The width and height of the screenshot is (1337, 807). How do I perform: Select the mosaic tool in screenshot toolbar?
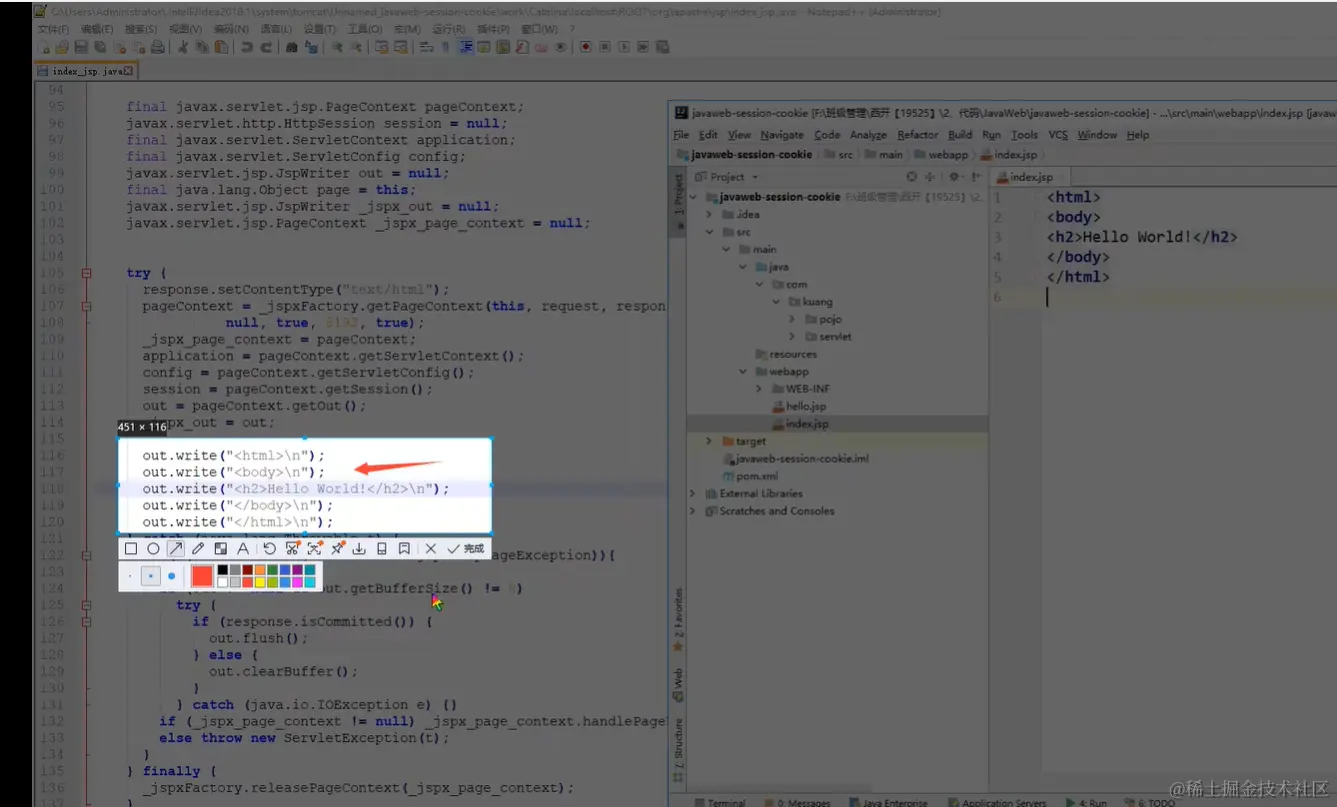pyautogui.click(x=221, y=549)
